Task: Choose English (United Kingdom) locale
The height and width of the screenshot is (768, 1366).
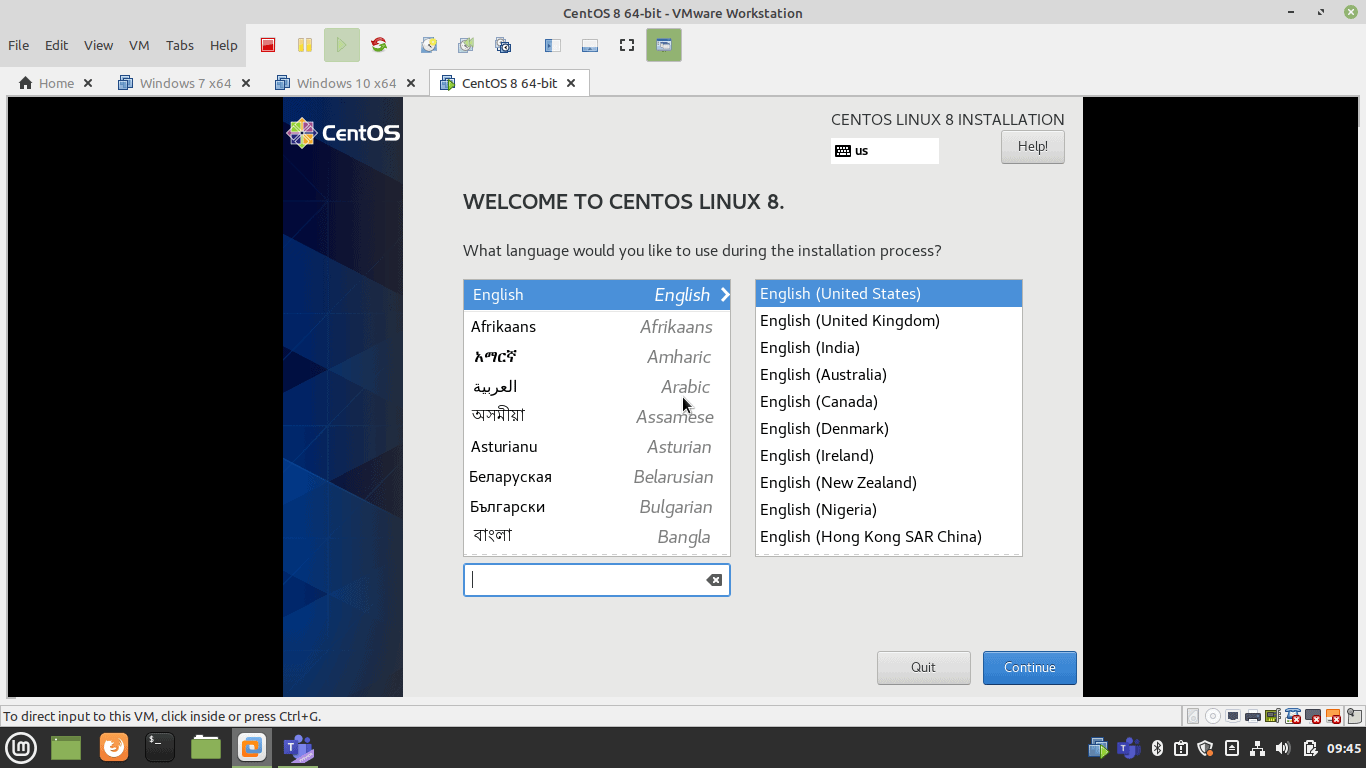Action: [889, 321]
